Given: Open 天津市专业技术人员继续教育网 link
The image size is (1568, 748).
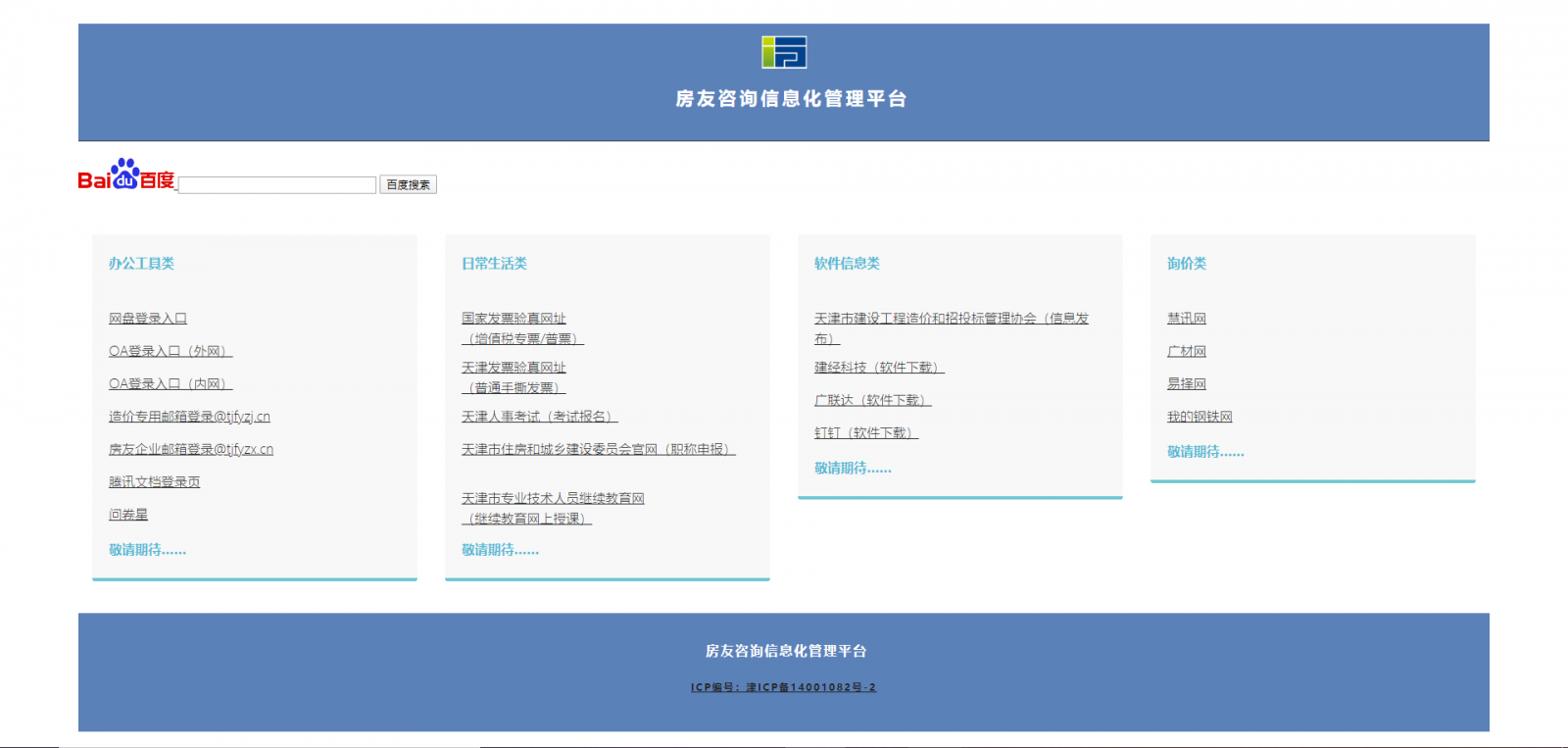Looking at the screenshot, I should [x=553, y=499].
